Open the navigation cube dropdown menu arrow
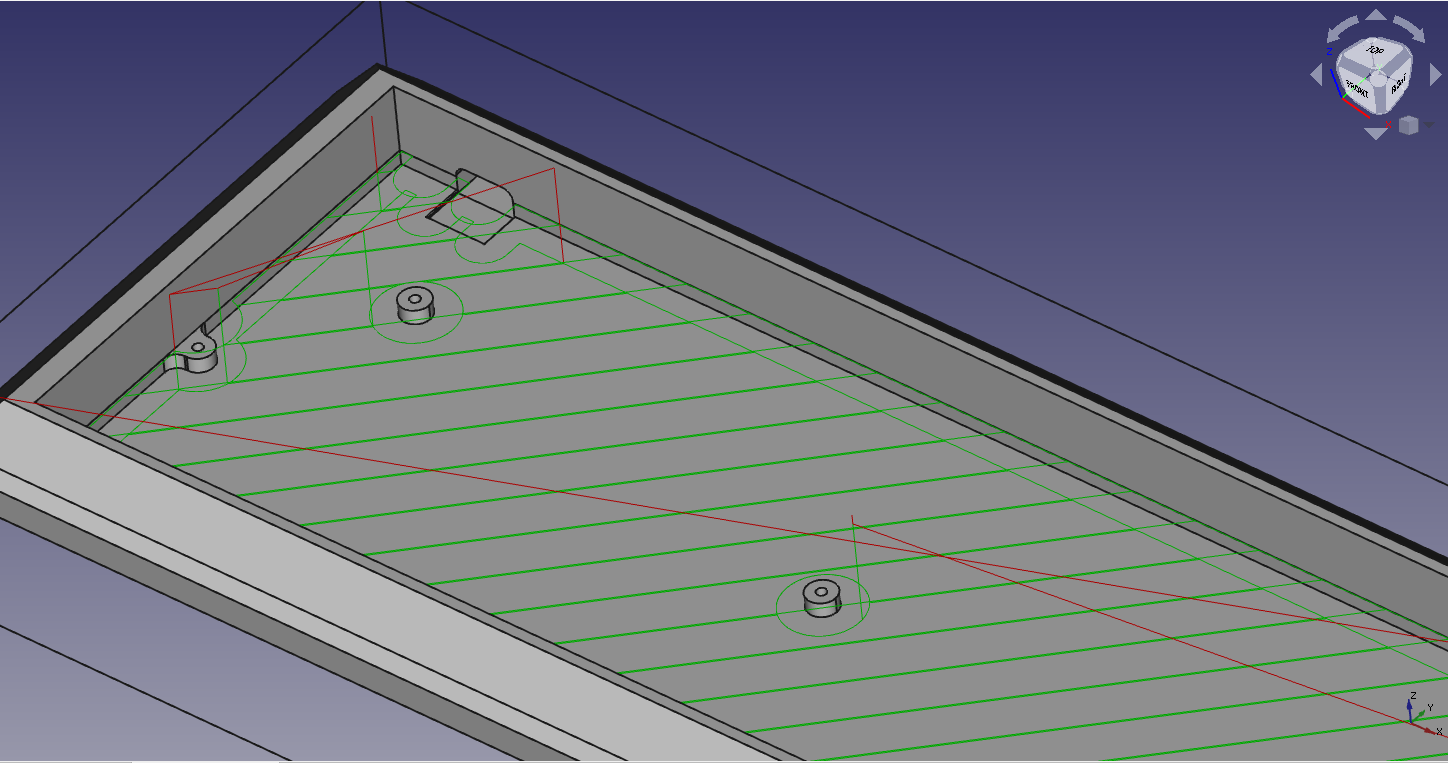1448x763 pixels. tap(1429, 124)
